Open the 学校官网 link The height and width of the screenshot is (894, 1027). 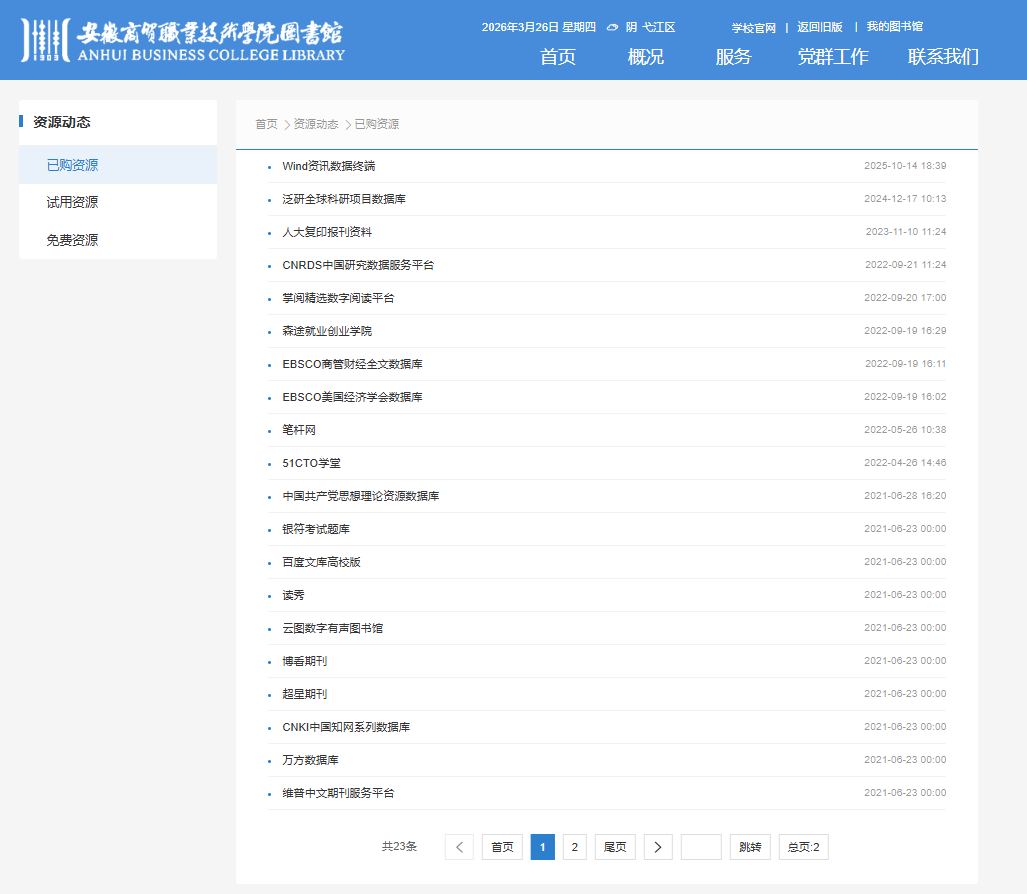pyautogui.click(x=753, y=28)
